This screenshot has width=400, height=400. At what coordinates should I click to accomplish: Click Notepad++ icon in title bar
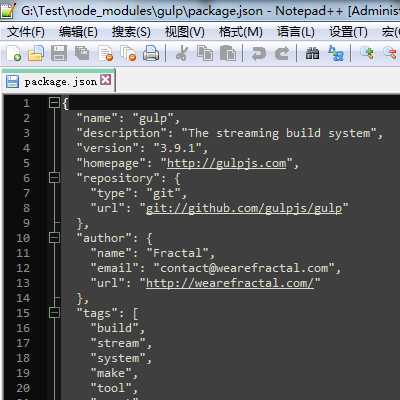pyautogui.click(x=8, y=10)
